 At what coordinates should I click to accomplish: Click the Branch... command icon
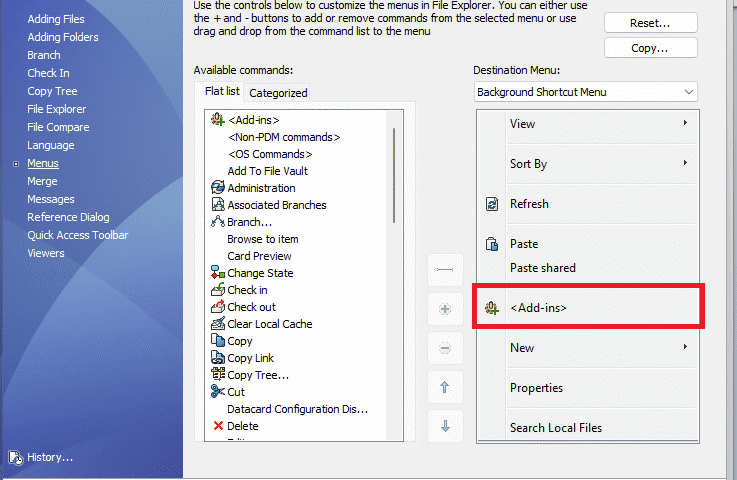[x=217, y=221]
